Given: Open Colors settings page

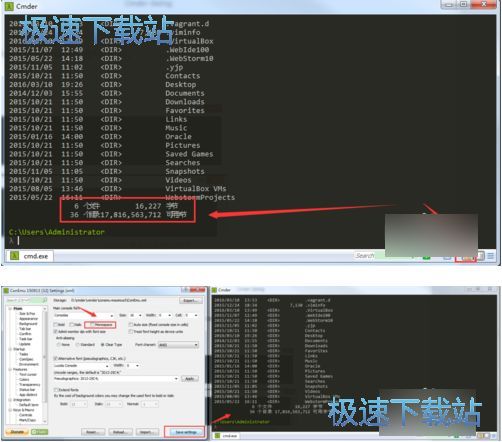Looking at the screenshot, I should tap(24, 379).
